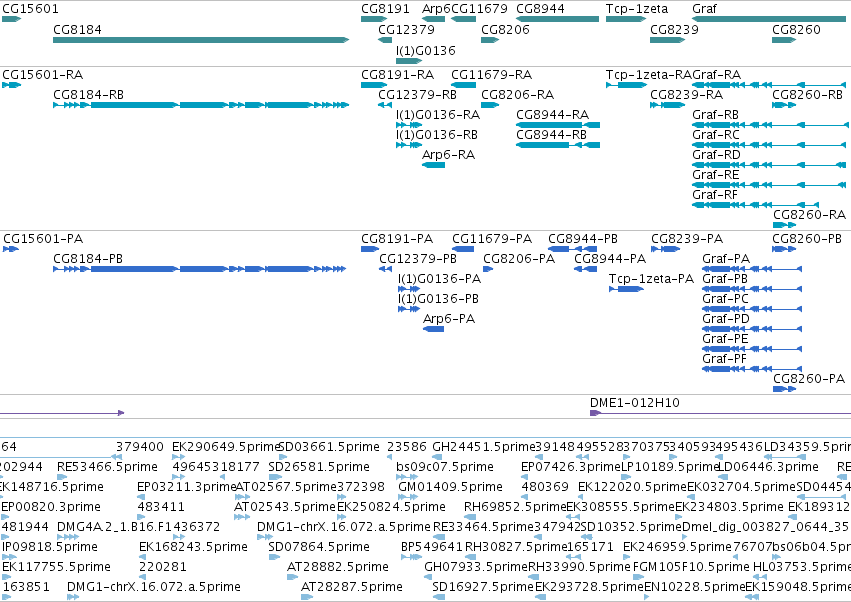Select the CG8944-PB protein label

[583, 239]
